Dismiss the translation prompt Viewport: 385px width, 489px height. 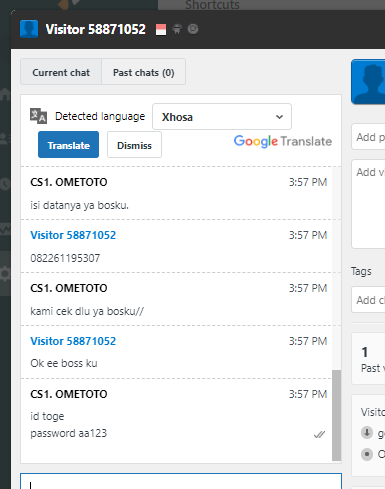[x=134, y=145]
